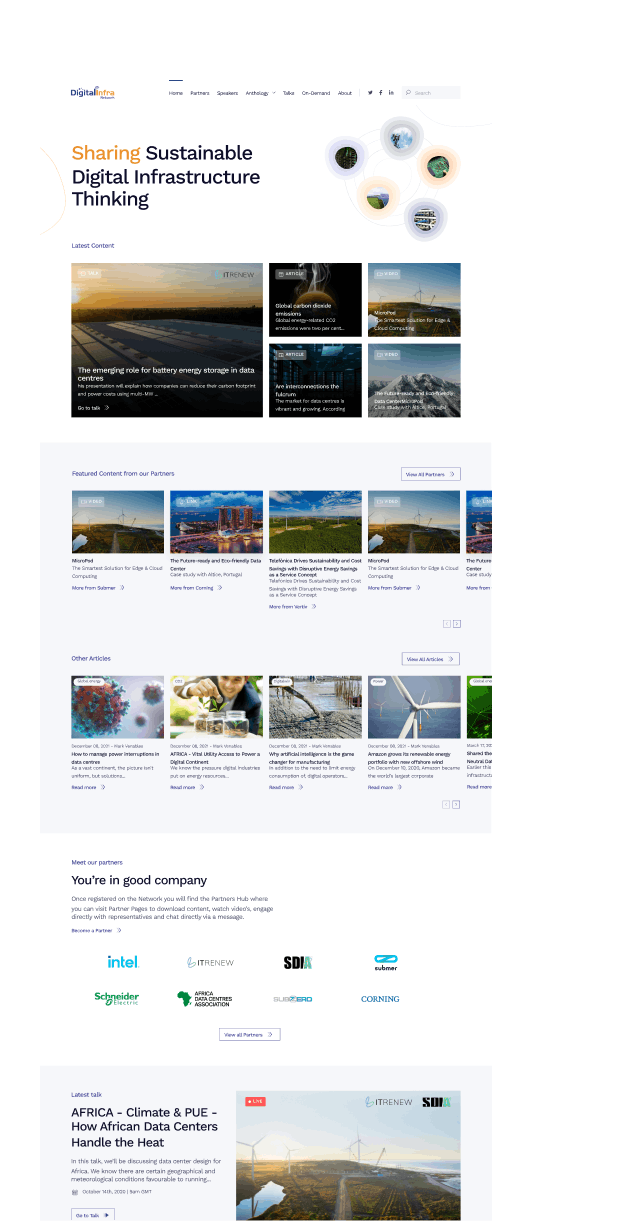Open the Home nav item
This screenshot has width=624, height=1221.
click(x=176, y=93)
